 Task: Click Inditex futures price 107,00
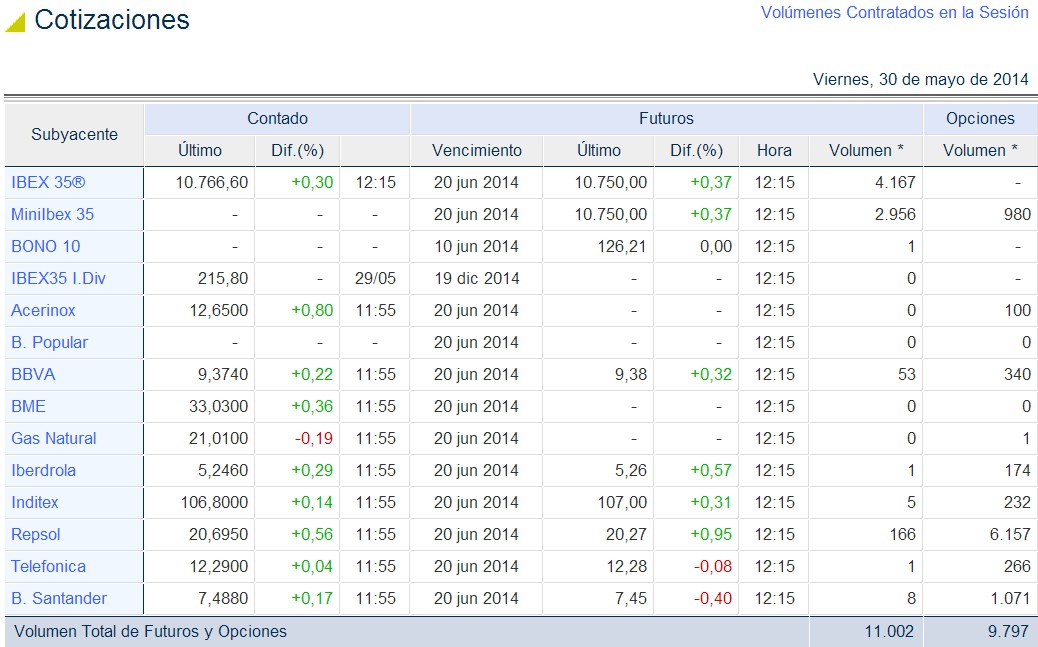[622, 502]
